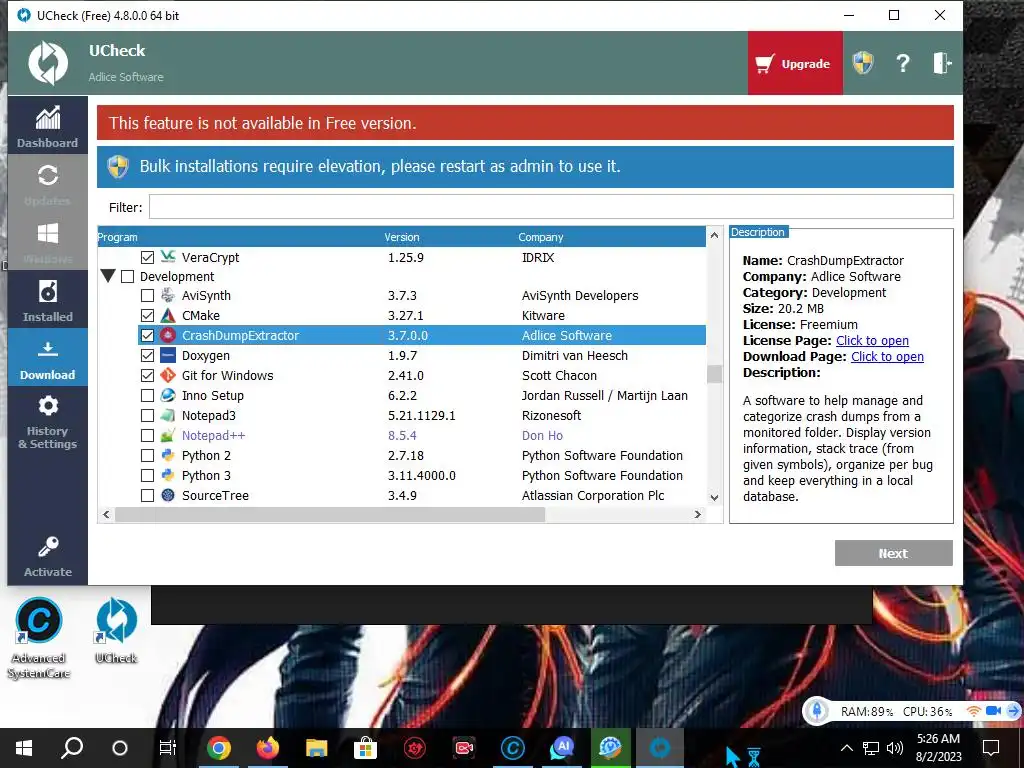Click the UCheck logo in header
Image resolution: width=1024 pixels, height=768 pixels.
tap(48, 63)
